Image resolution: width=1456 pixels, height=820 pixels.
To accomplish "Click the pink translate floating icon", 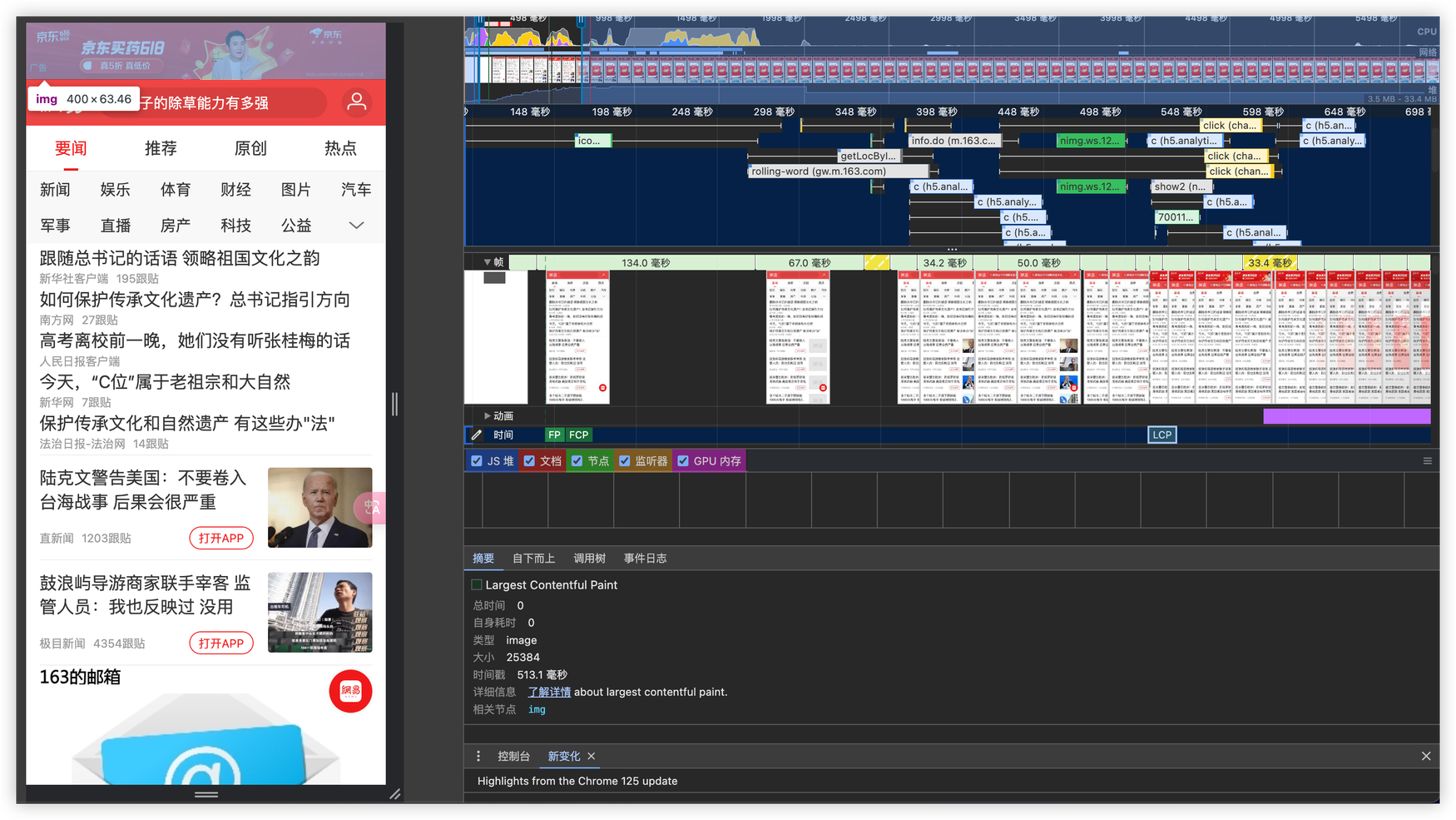I will point(371,508).
